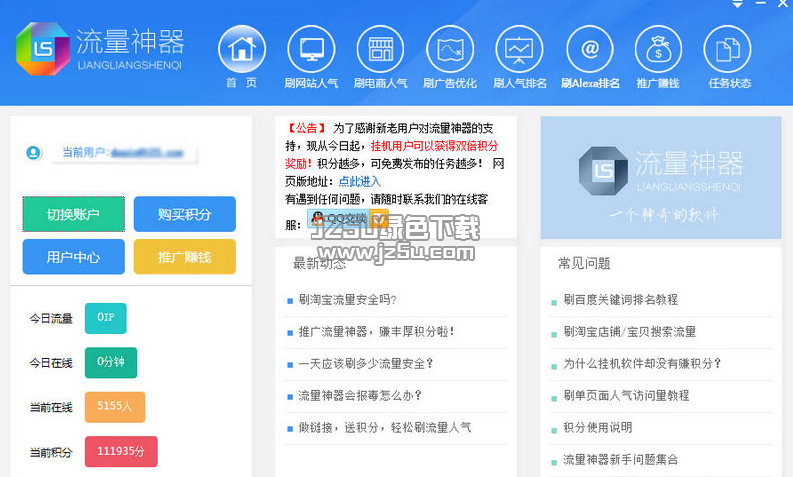793x477 pixels.
Task: Open FAQ 为什么挂机软件却没有赚积分?
Action: tap(642, 363)
